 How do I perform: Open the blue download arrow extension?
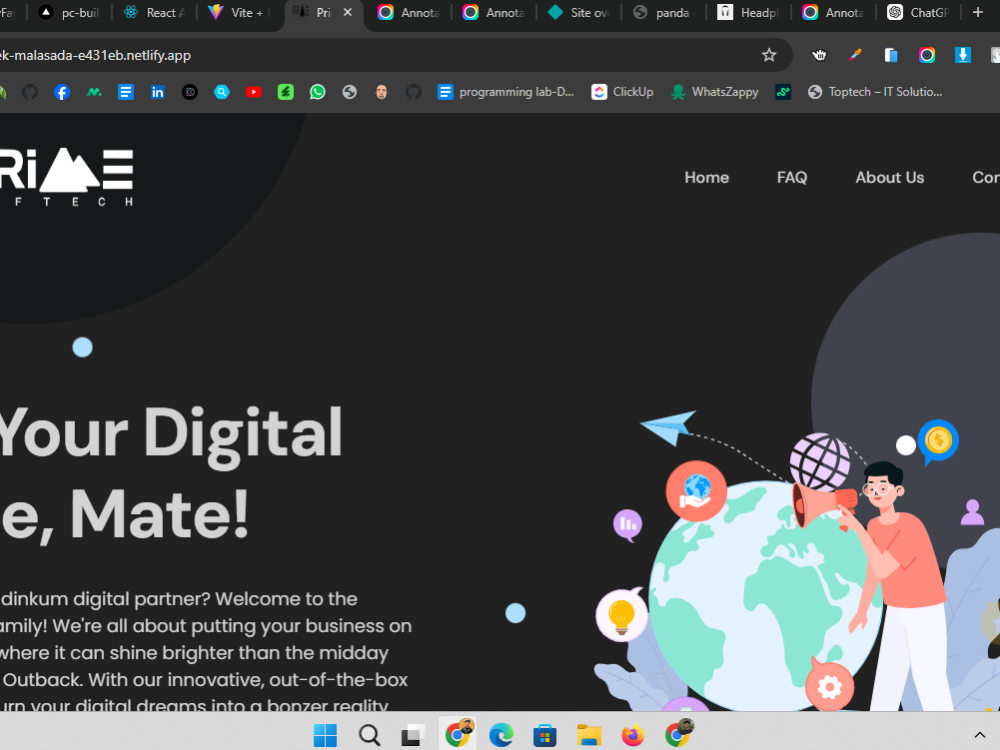[962, 55]
